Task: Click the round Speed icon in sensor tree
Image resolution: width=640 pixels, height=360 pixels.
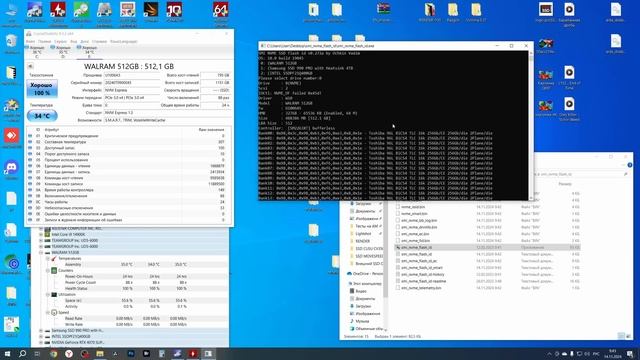Action: 54,313
